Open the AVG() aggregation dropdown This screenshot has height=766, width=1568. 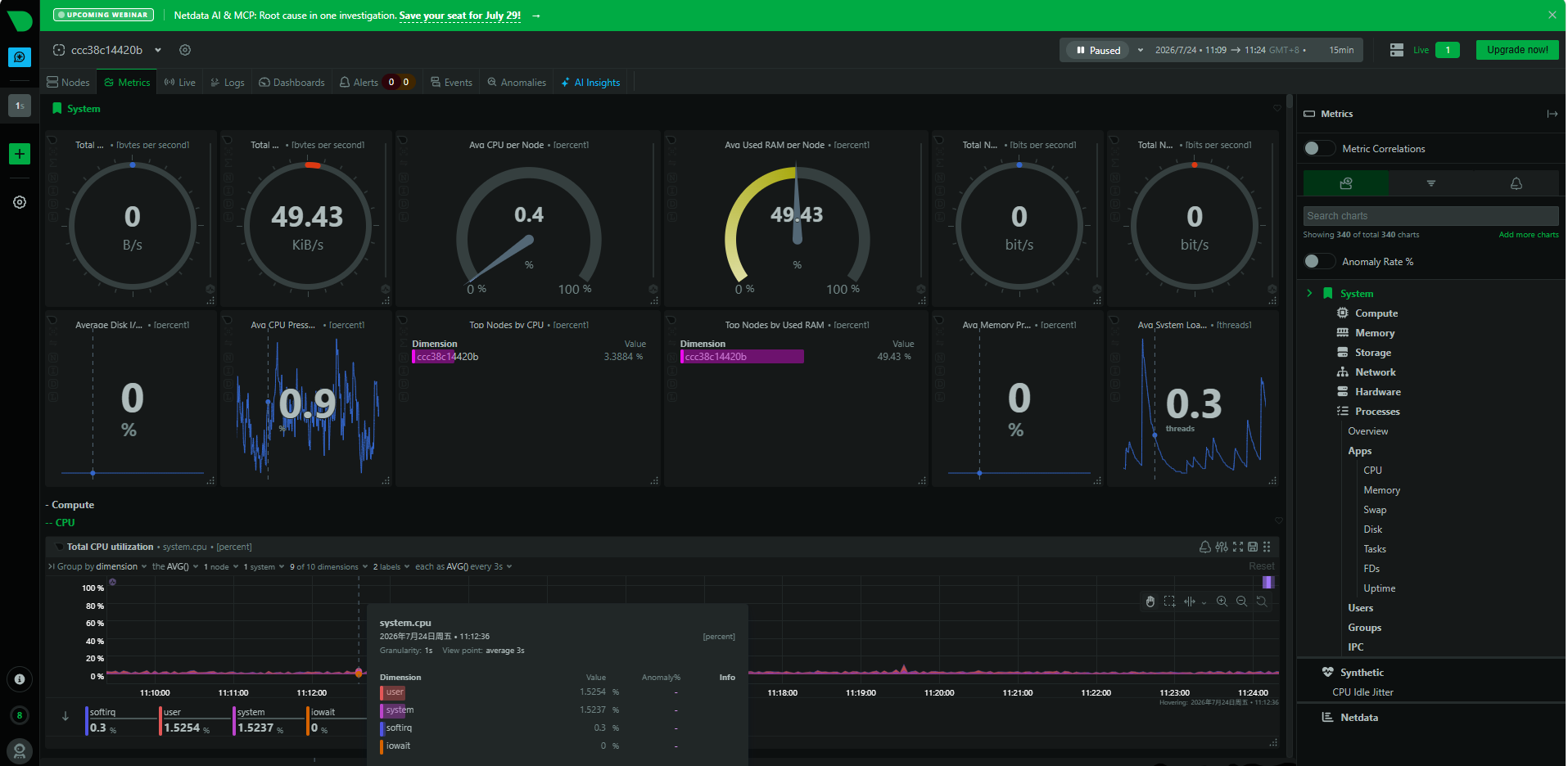coord(174,566)
